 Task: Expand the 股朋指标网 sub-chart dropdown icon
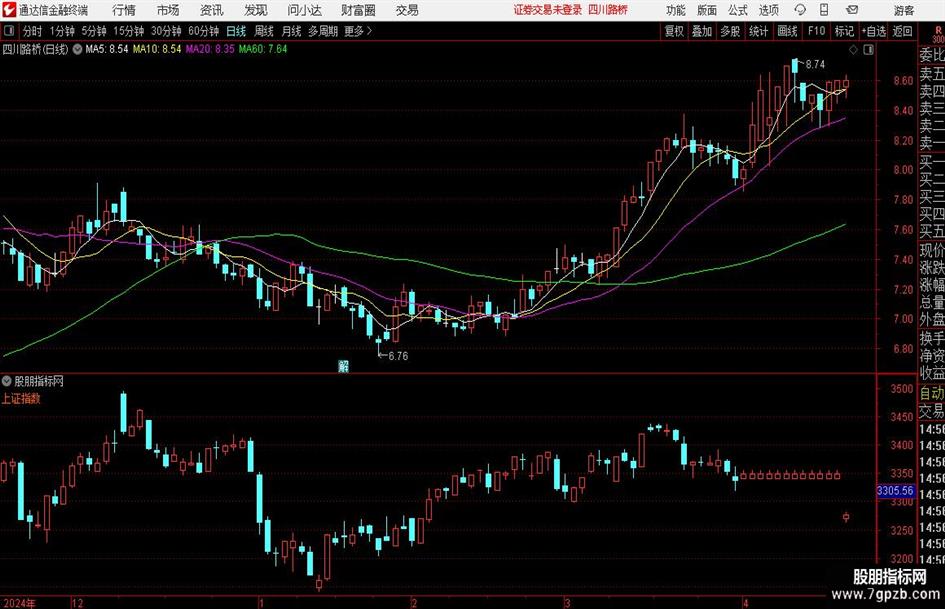coord(7,381)
